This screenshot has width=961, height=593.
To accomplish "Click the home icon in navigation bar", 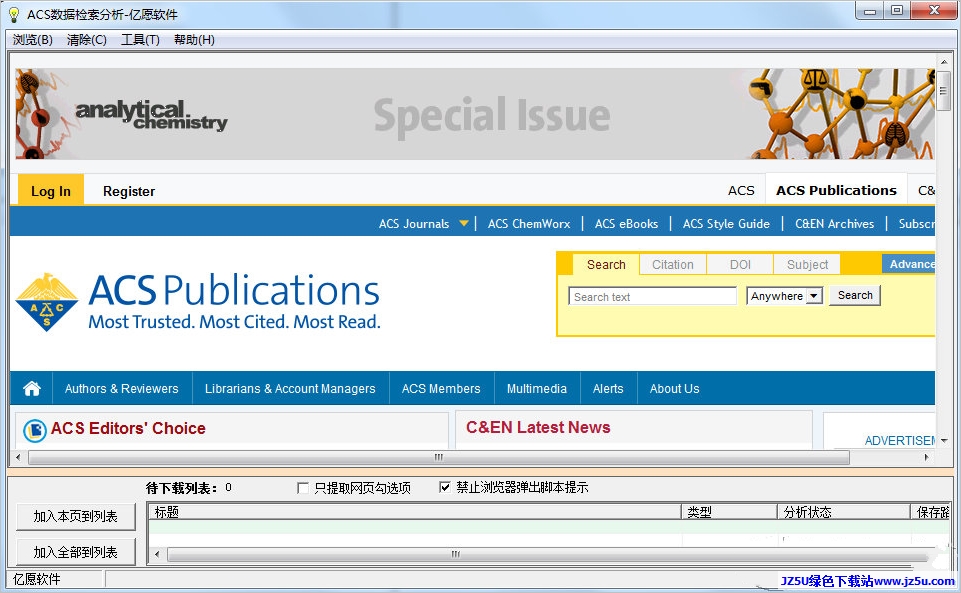I will (x=32, y=388).
